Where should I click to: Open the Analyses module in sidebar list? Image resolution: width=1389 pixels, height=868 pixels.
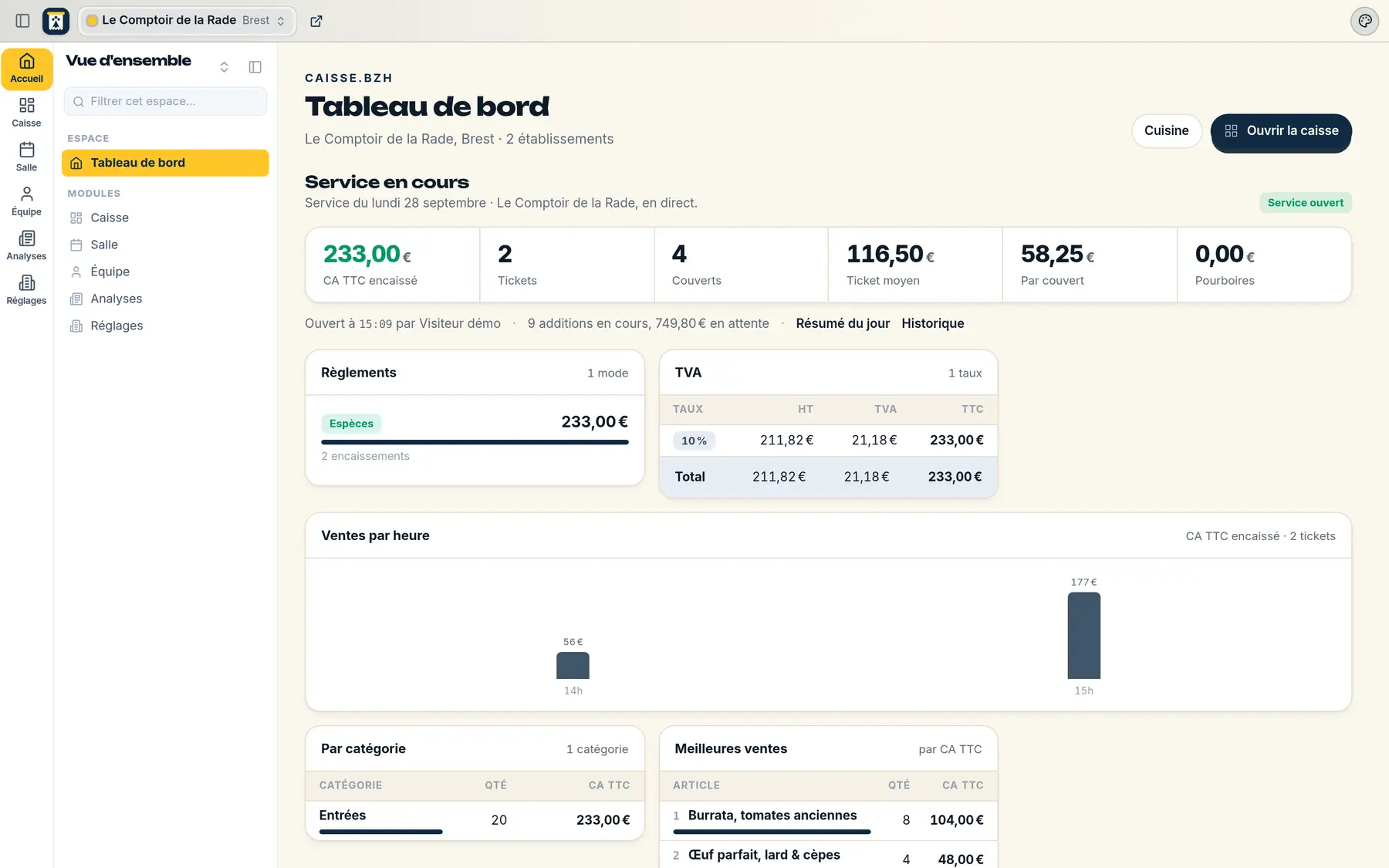click(x=165, y=299)
